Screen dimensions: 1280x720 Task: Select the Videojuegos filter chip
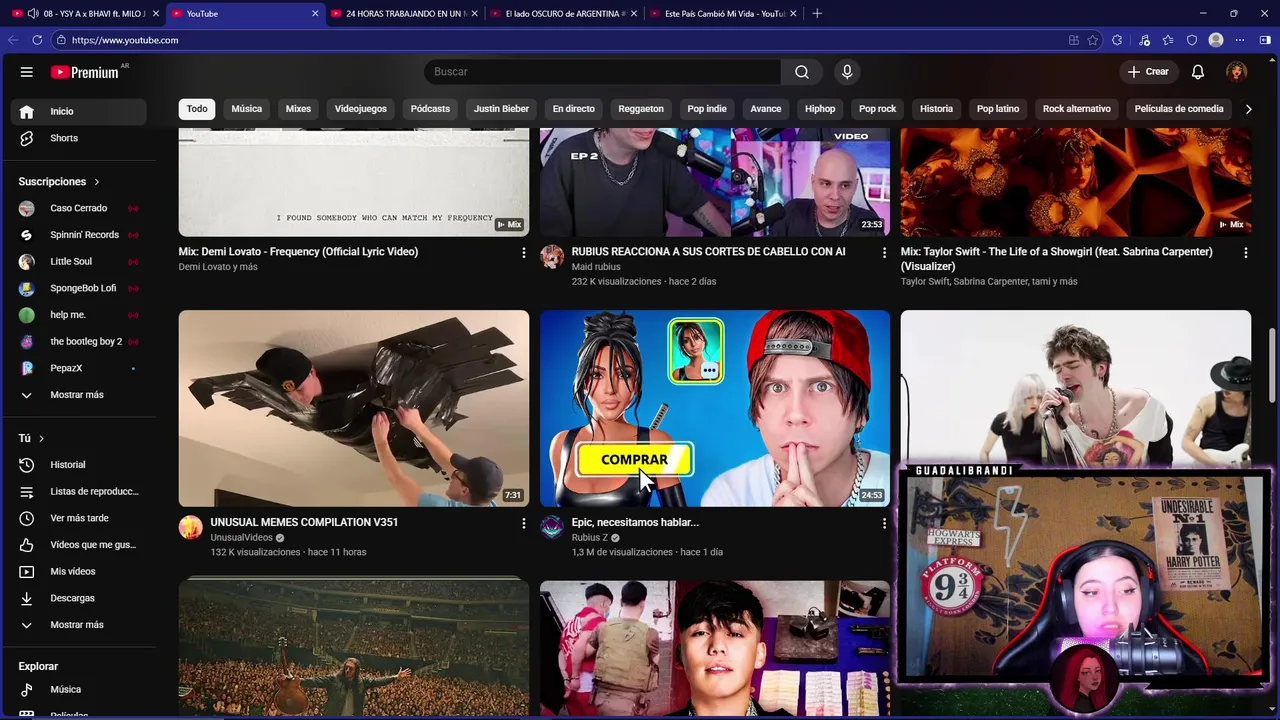(361, 109)
